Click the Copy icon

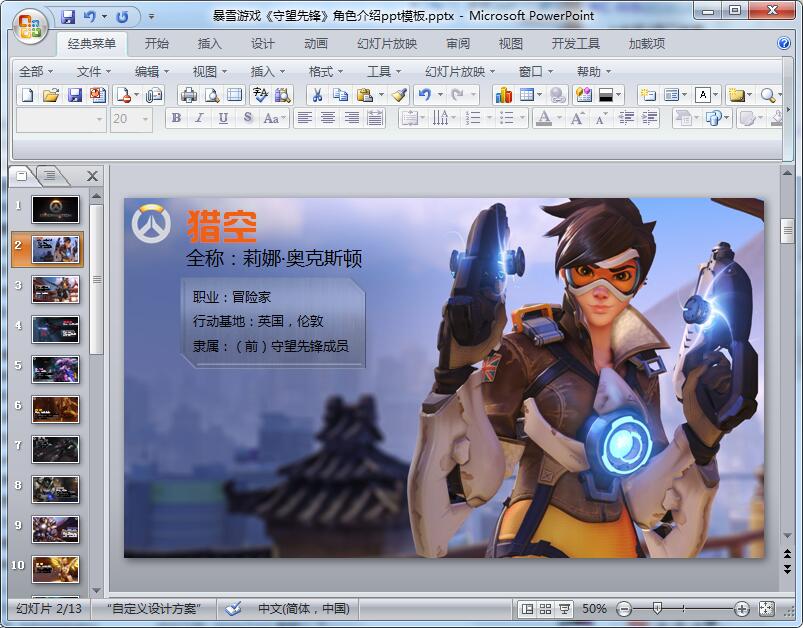(340, 95)
